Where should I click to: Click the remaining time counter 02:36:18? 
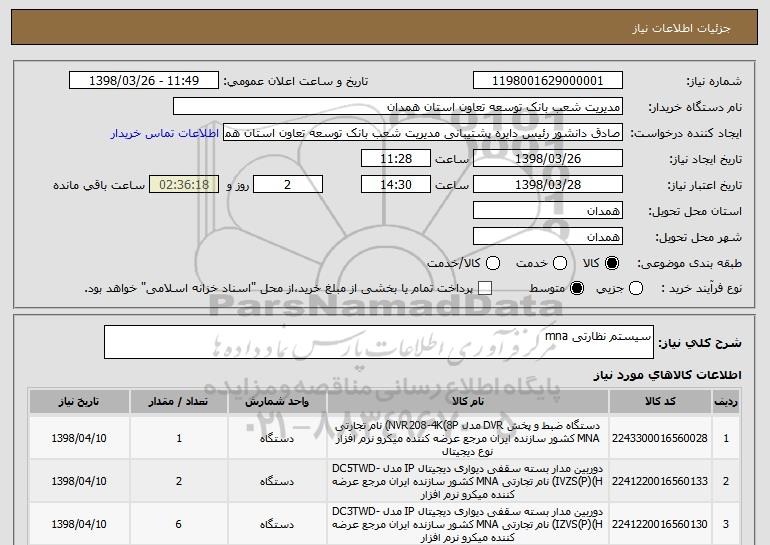pyautogui.click(x=184, y=185)
